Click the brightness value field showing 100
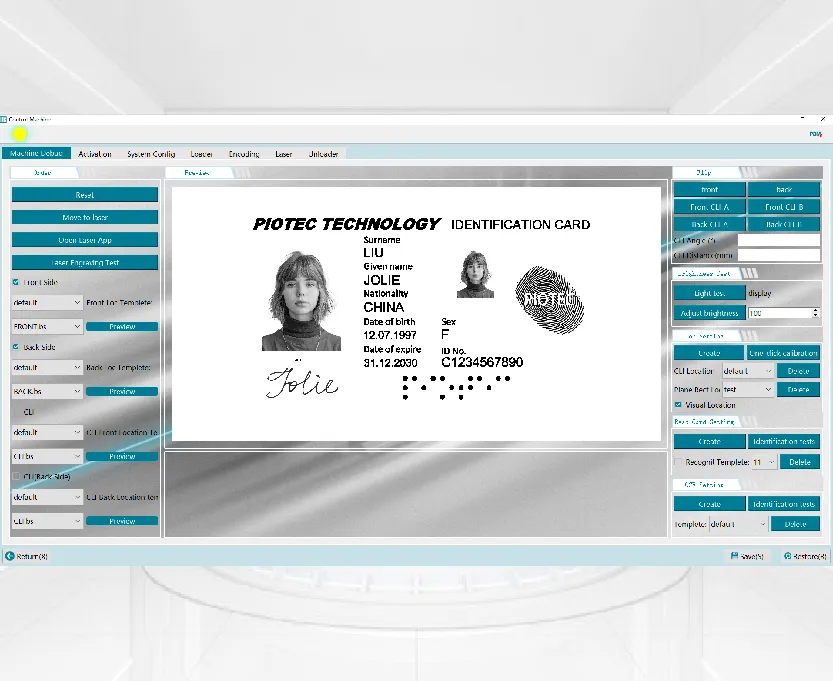The width and height of the screenshot is (833, 681). pyautogui.click(x=779, y=313)
